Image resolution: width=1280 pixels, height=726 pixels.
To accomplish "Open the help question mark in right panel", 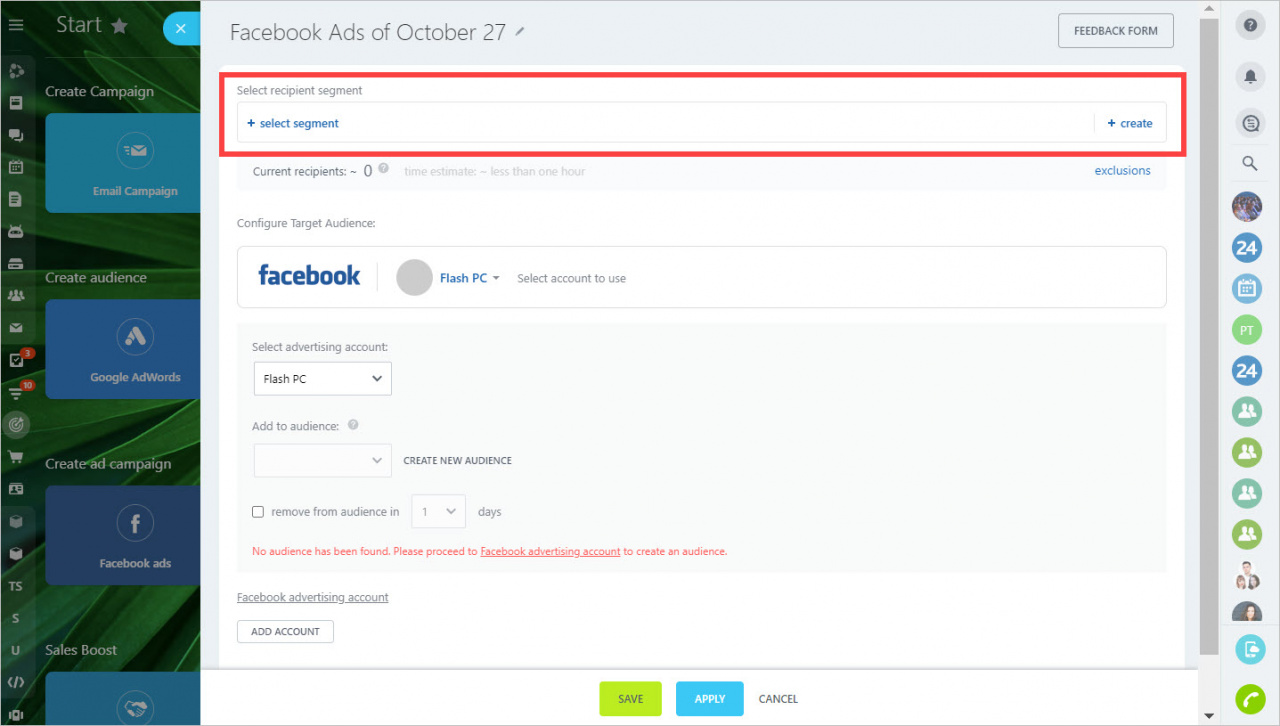I will (x=1248, y=26).
